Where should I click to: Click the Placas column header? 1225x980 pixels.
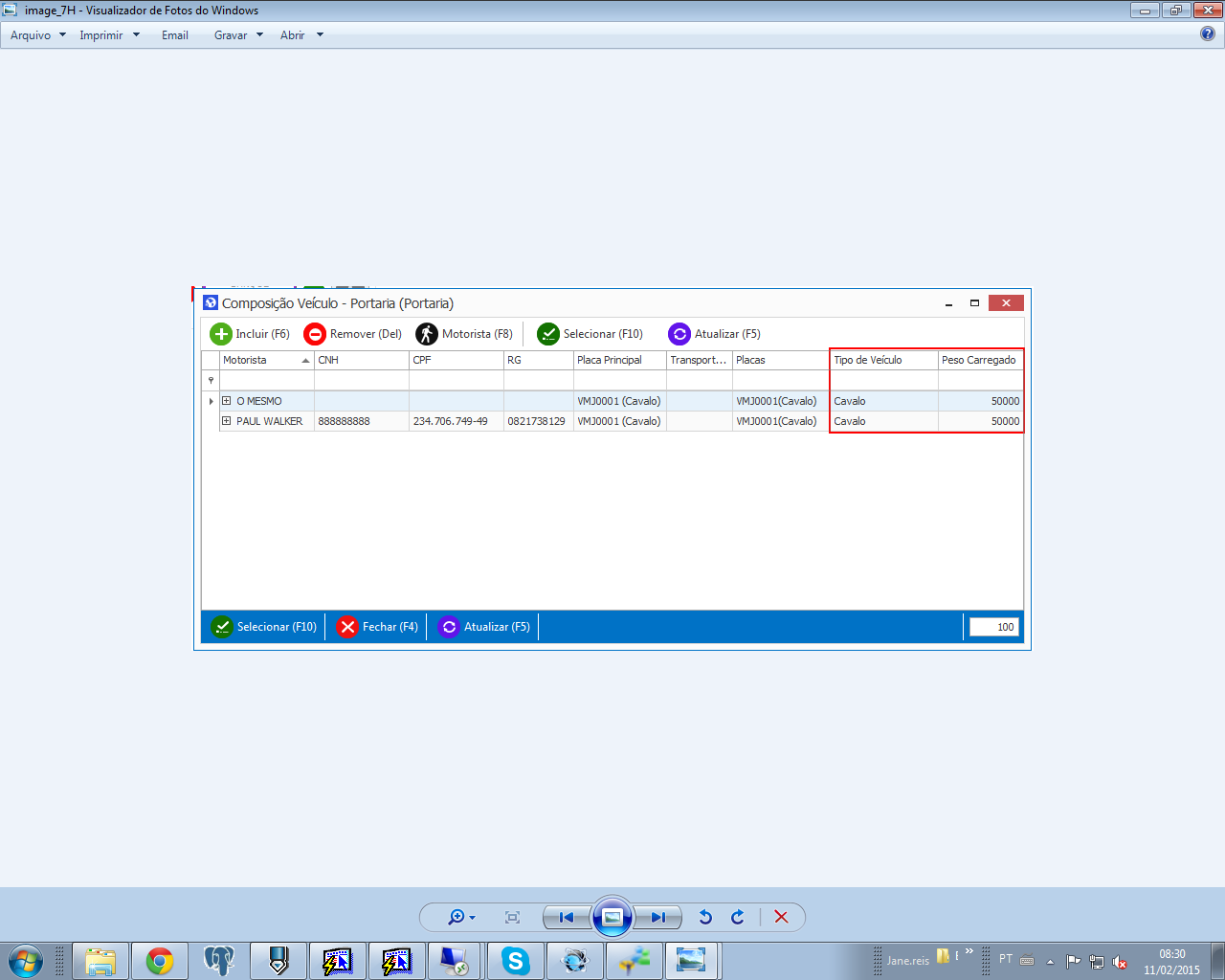[x=780, y=360]
